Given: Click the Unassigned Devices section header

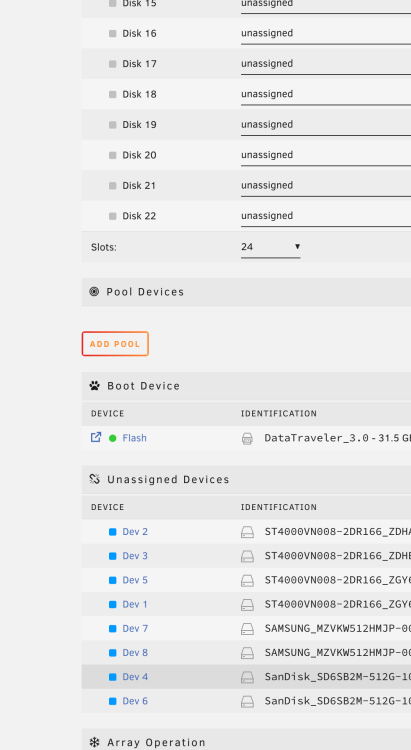Looking at the screenshot, I should click(x=246, y=479).
